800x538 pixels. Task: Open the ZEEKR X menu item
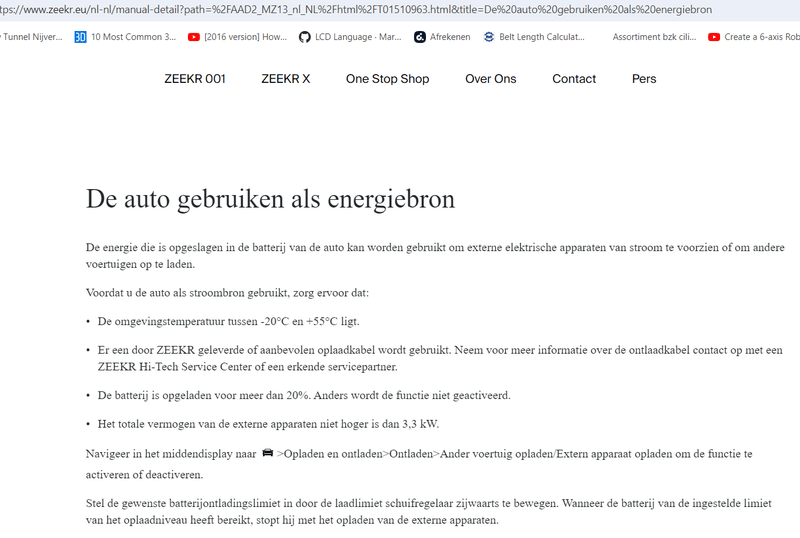pos(285,79)
